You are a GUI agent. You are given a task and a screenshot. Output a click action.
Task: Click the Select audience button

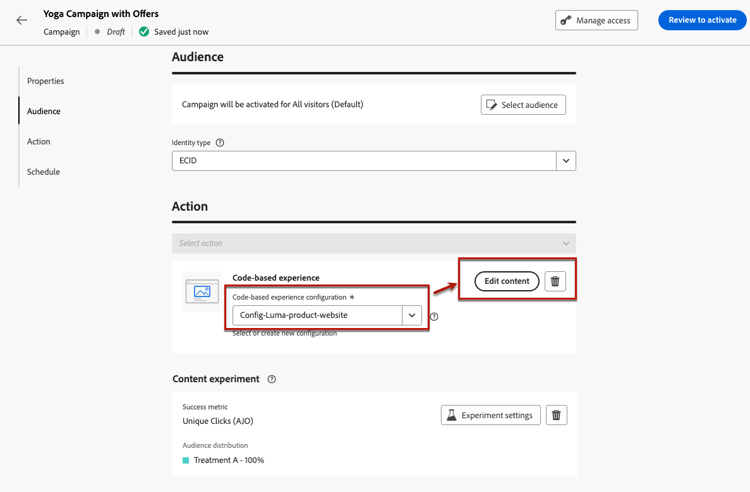(x=523, y=105)
